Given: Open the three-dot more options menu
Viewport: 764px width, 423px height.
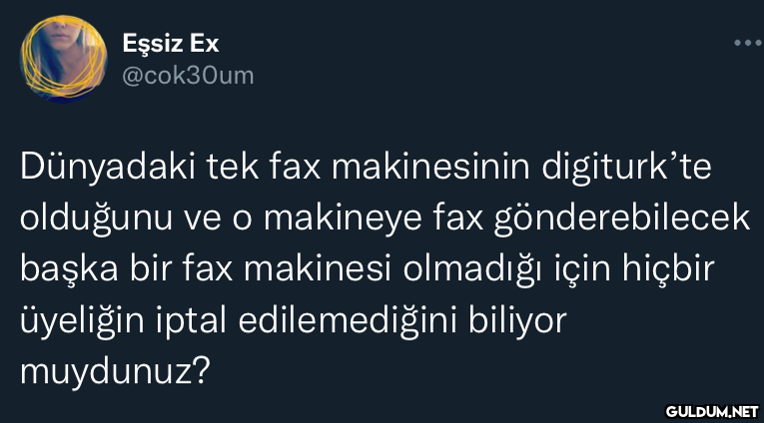Looking at the screenshot, I should pyautogui.click(x=749, y=43).
